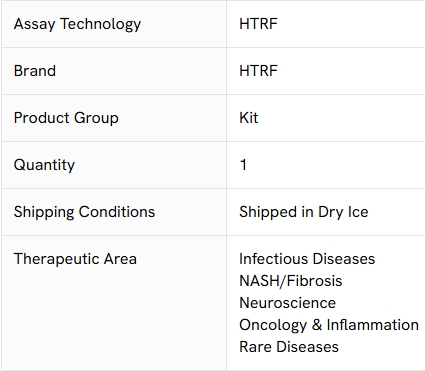Select the quantity value 1
The width and height of the screenshot is (425, 371).
click(x=243, y=165)
